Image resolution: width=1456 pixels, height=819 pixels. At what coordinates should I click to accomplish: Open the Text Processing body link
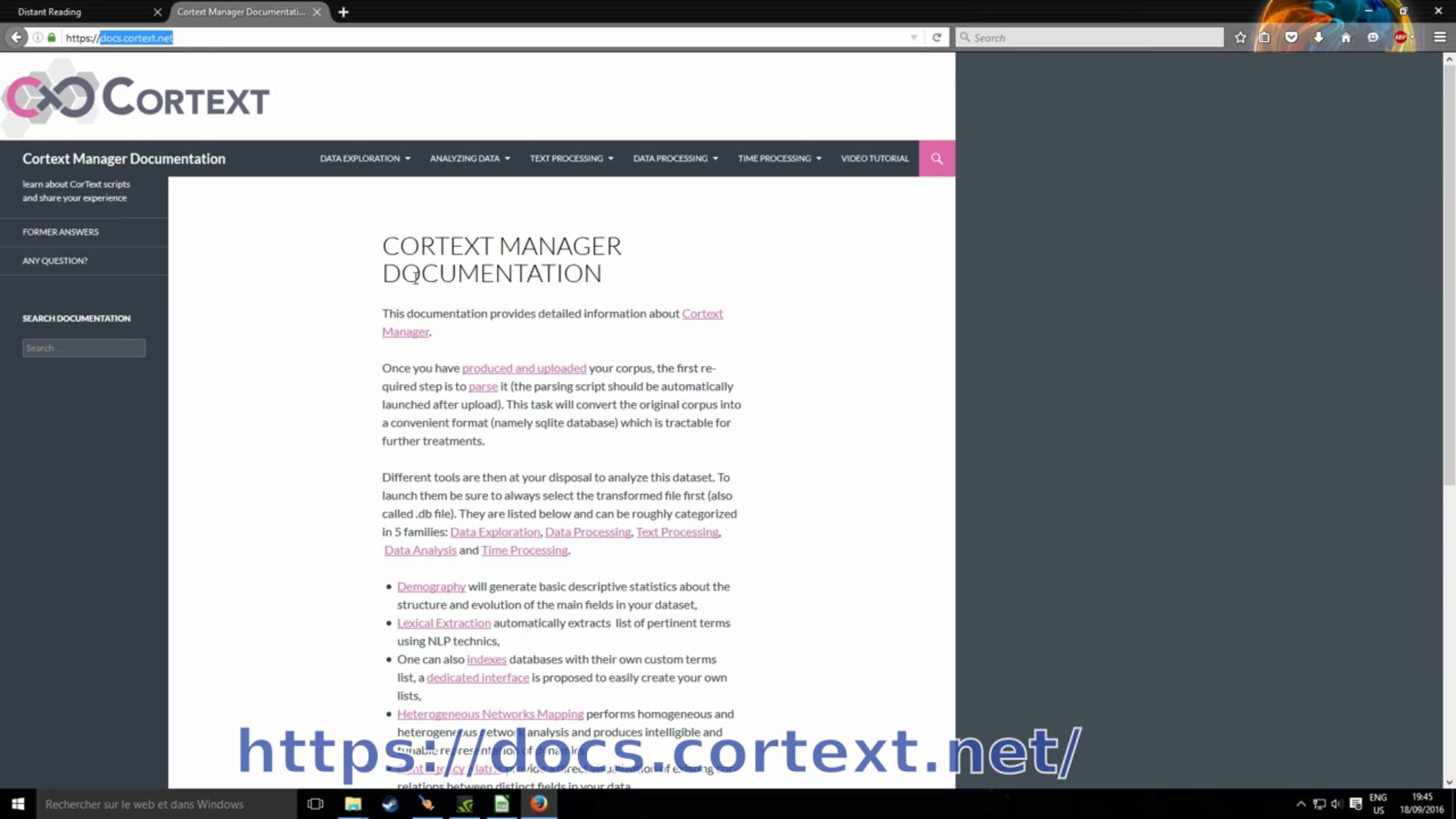pyautogui.click(x=678, y=532)
